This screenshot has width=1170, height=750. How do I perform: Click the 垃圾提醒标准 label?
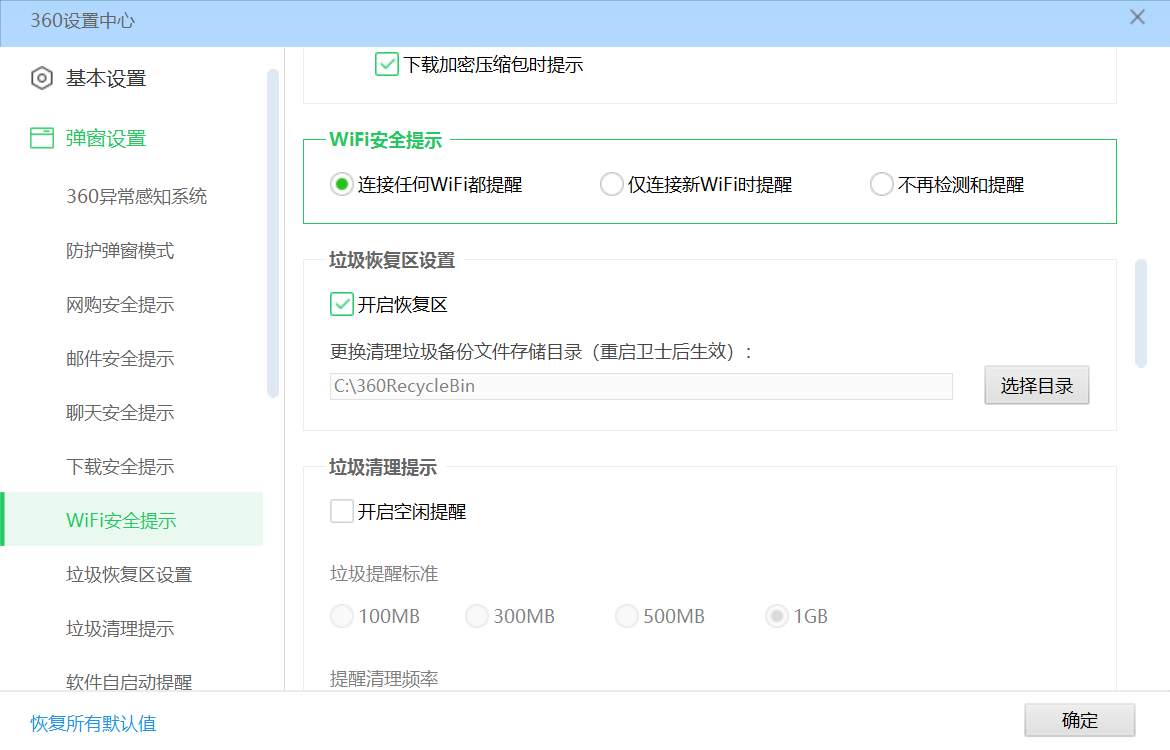[x=384, y=573]
